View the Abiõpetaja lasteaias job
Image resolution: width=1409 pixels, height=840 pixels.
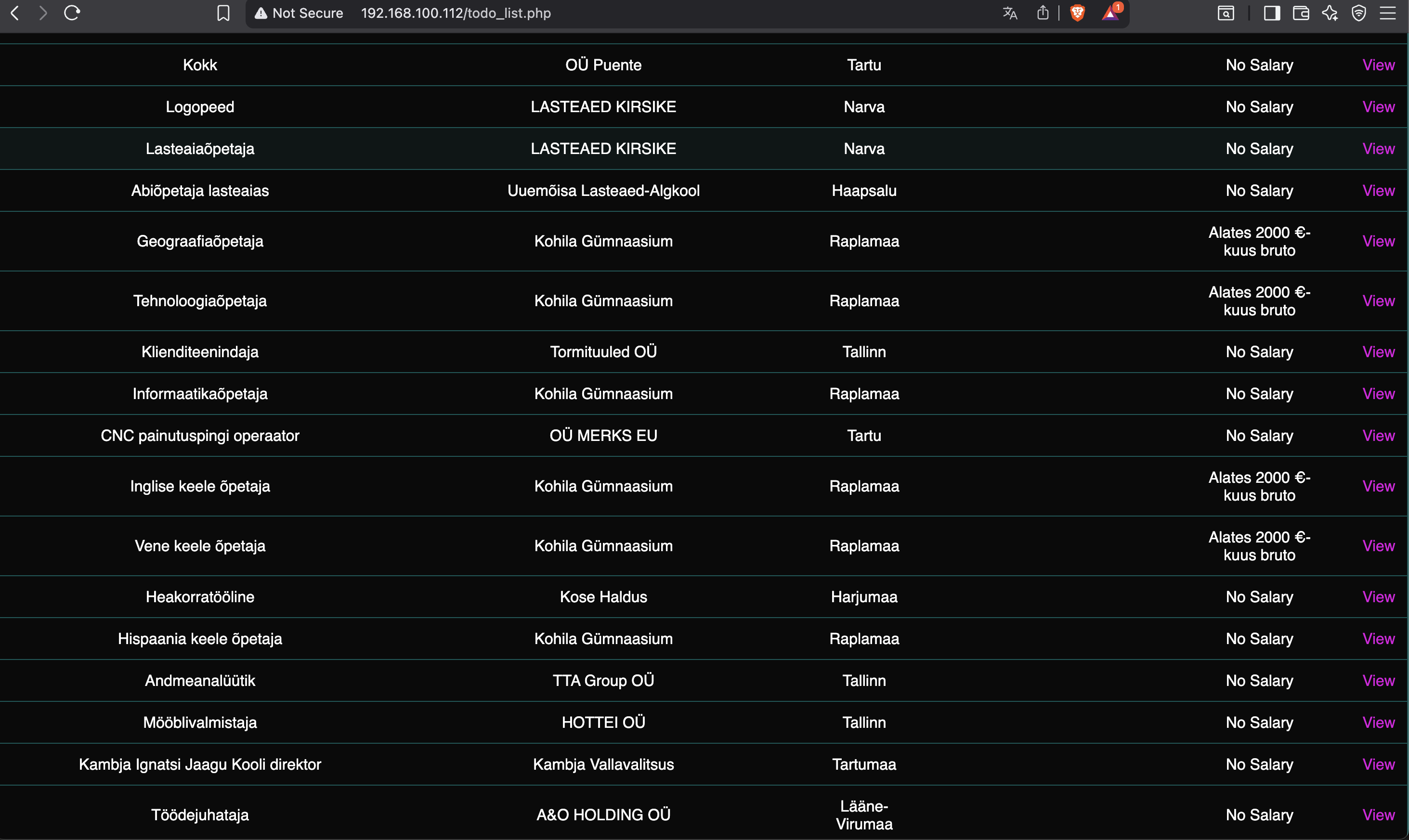pos(1379,191)
